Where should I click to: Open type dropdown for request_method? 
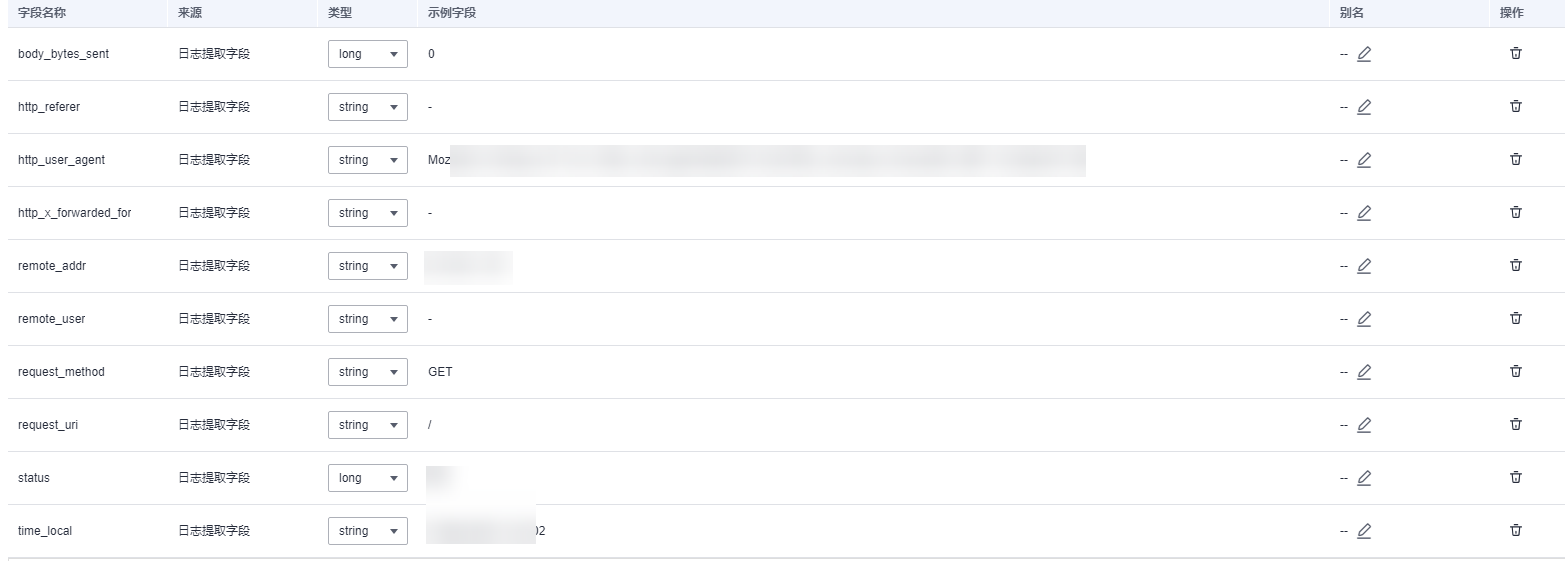click(x=368, y=372)
